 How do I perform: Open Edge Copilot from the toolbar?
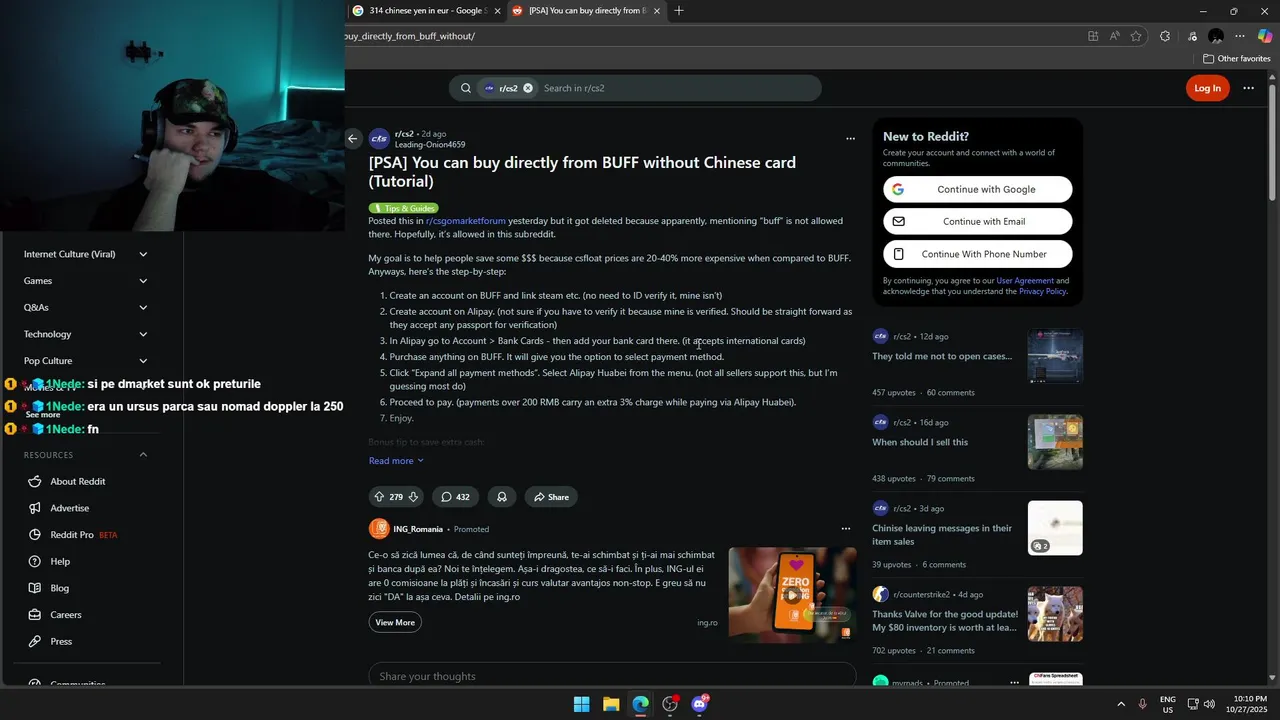(1265, 36)
